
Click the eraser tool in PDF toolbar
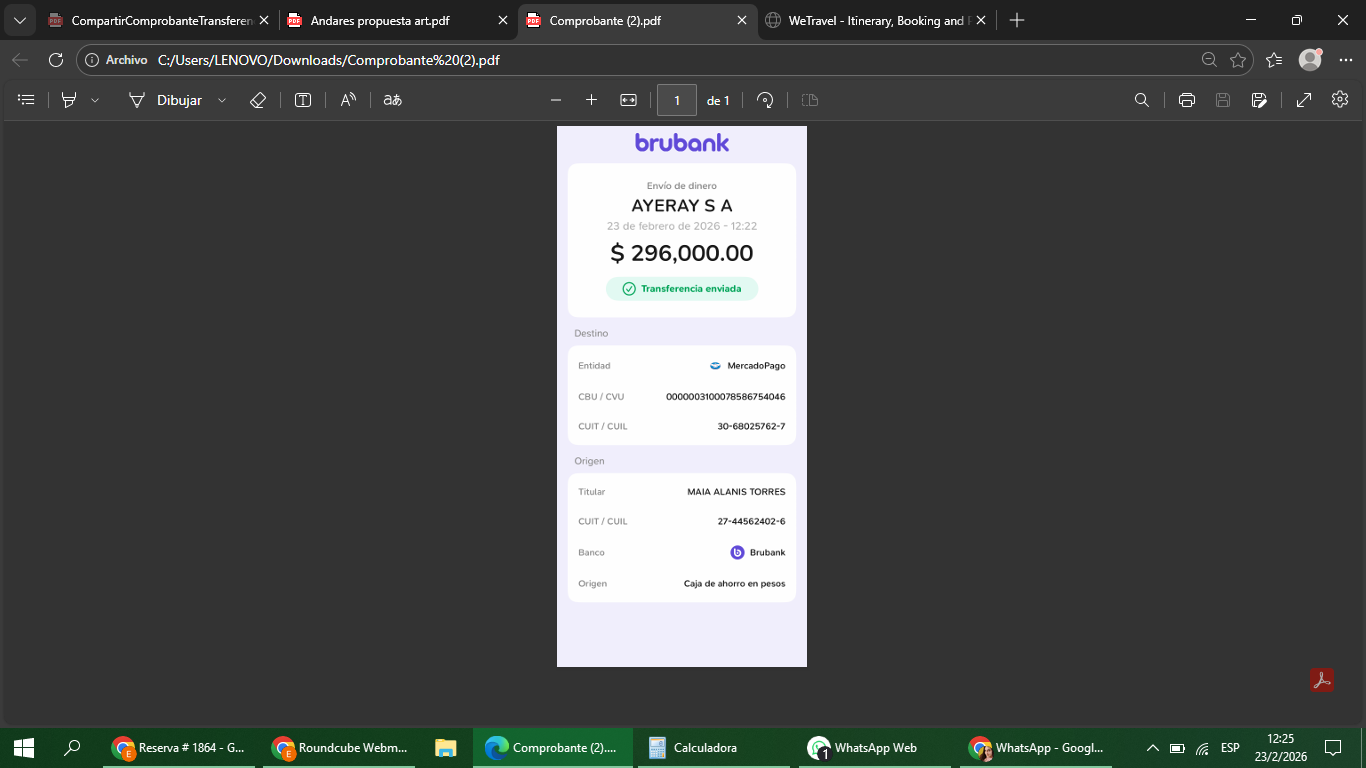[x=257, y=100]
